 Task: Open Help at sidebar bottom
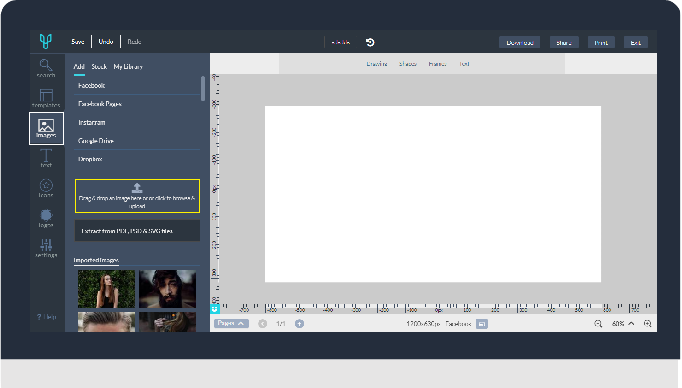click(47, 317)
